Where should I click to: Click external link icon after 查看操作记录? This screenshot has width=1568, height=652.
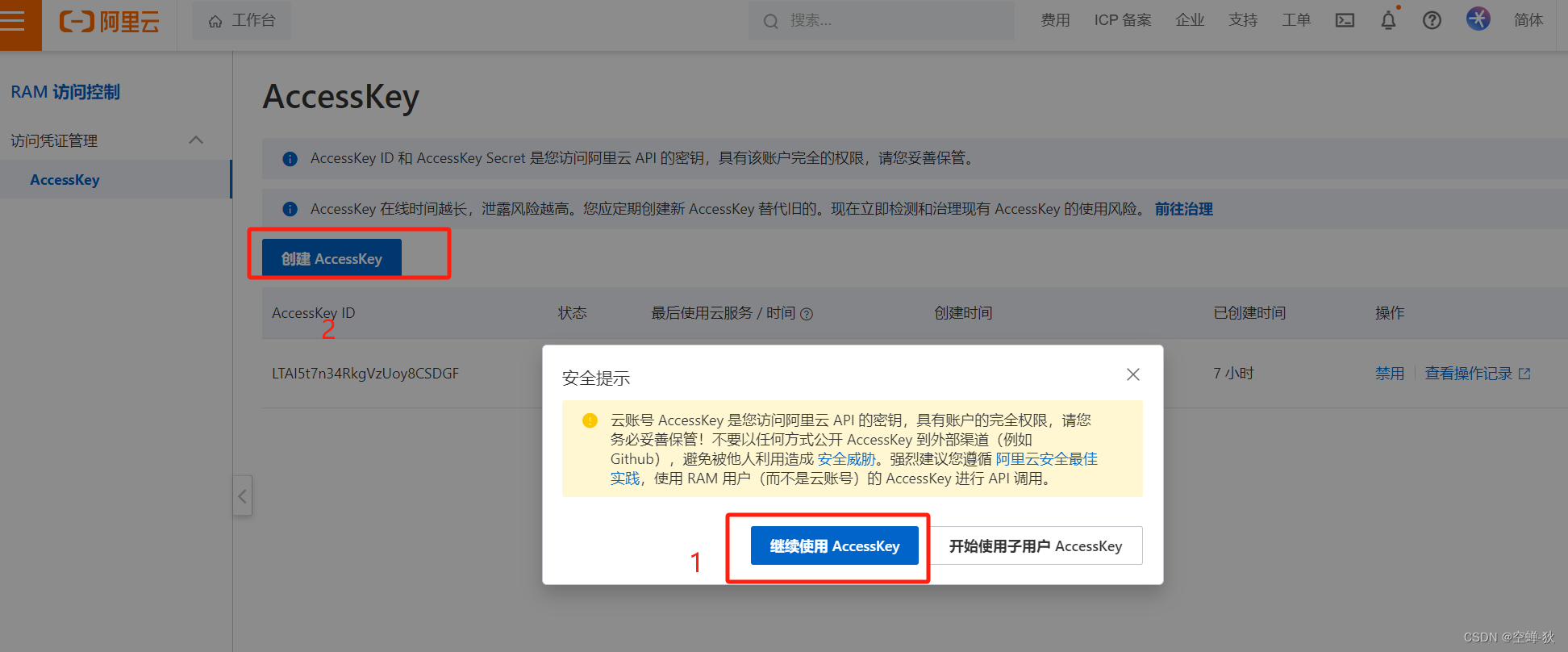point(1524,374)
